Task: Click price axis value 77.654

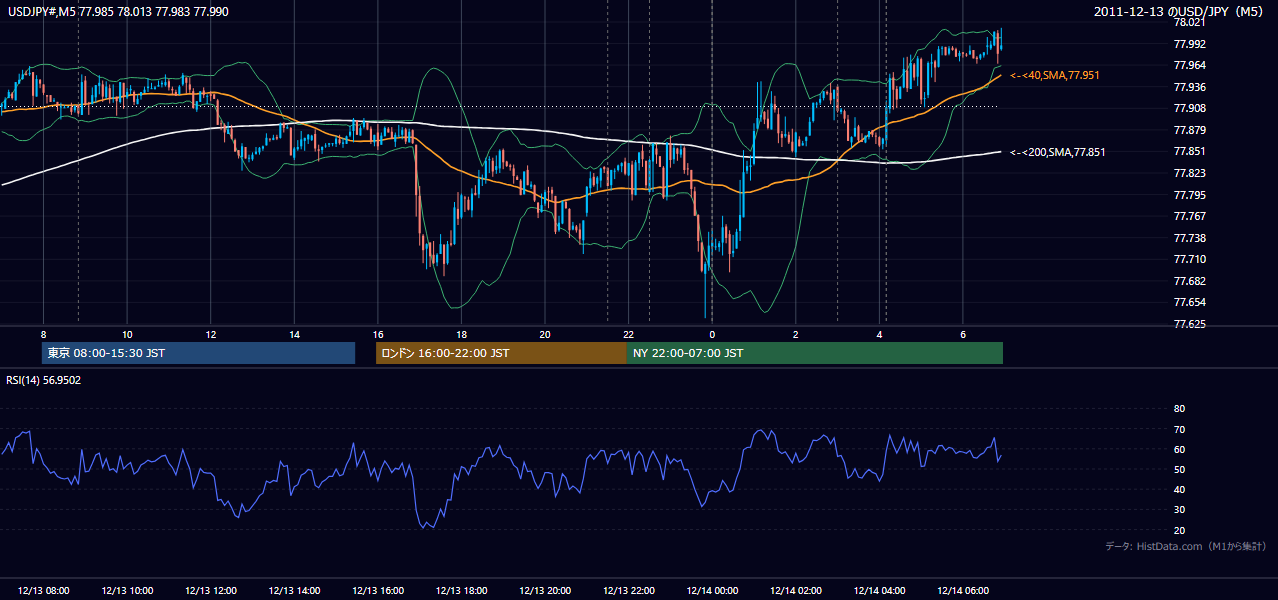Action: coord(1189,302)
